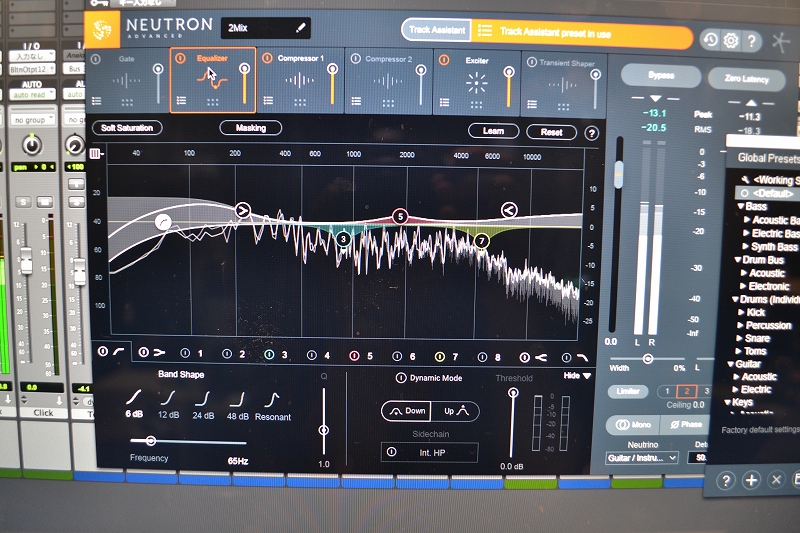Set Dynamic Mode direction to Up
The width and height of the screenshot is (800, 533).
456,411
